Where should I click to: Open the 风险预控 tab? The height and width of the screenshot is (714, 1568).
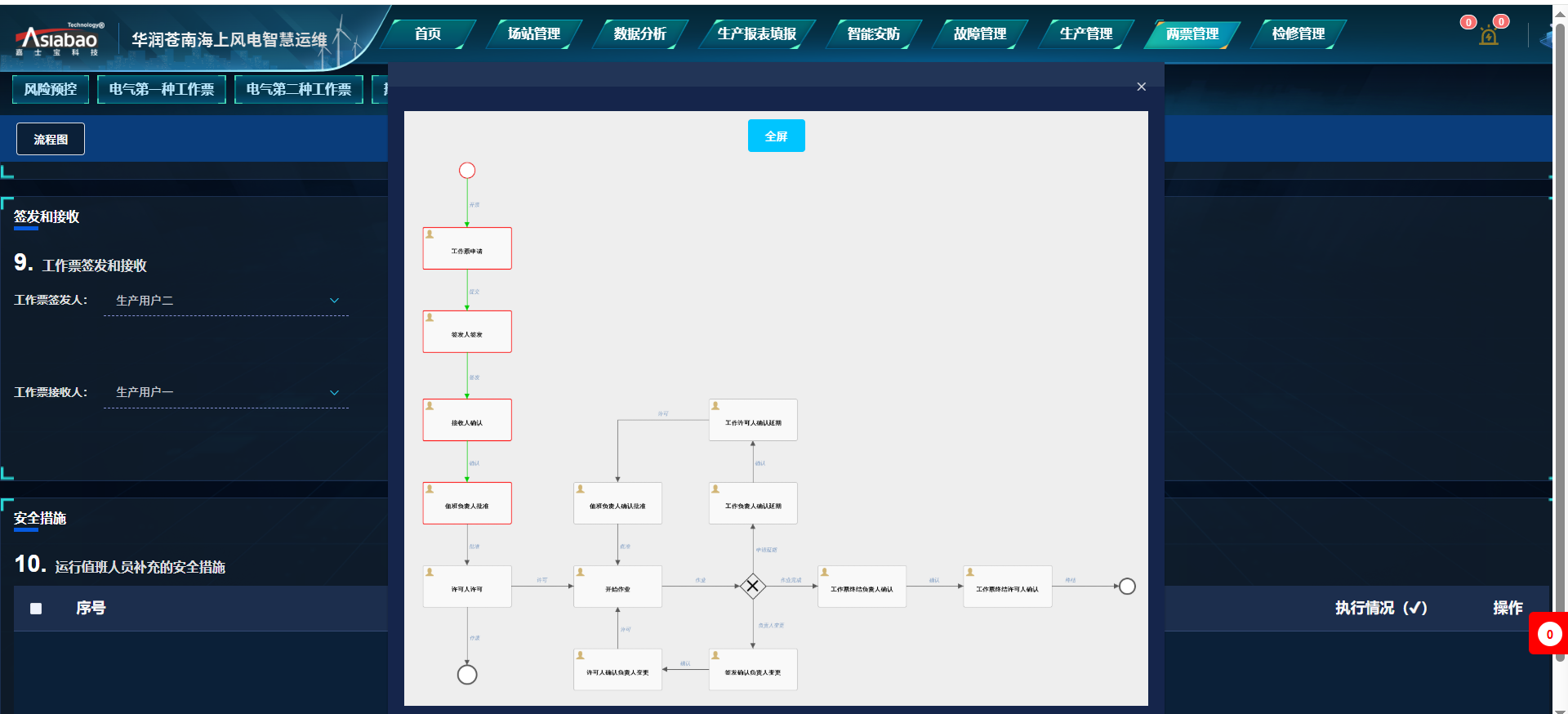coord(51,89)
